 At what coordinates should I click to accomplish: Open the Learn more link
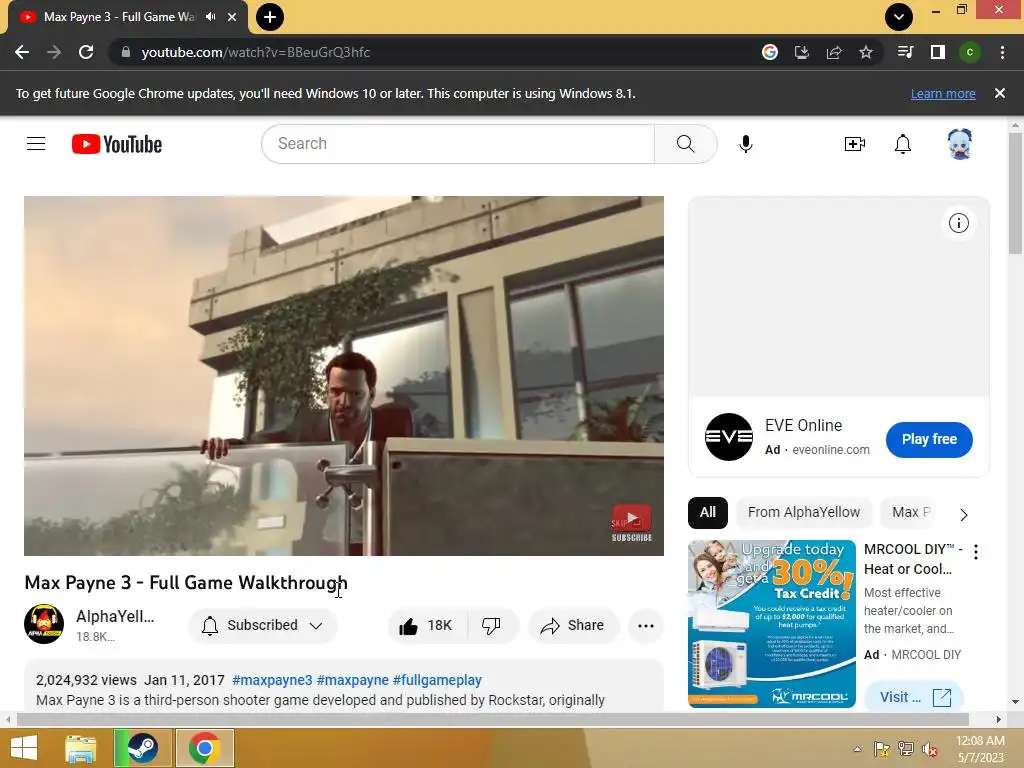tap(943, 93)
